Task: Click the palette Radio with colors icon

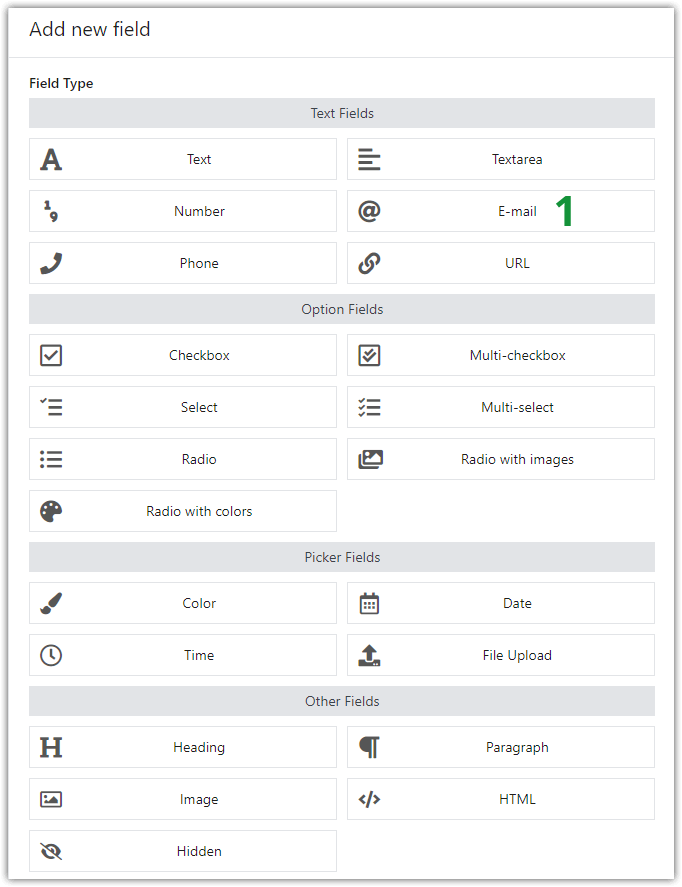Action: 51,511
